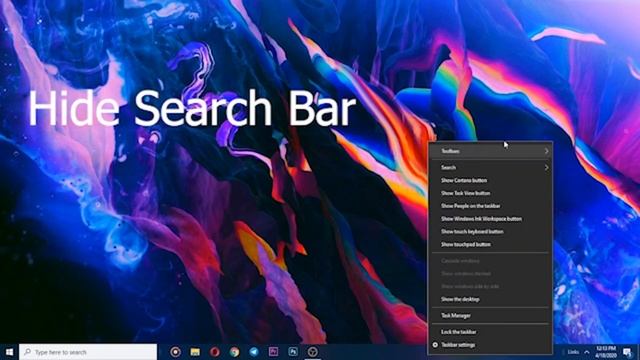Open Adobe Premiere Pro from the taskbar
This screenshot has width=640, height=360.
coord(273,351)
